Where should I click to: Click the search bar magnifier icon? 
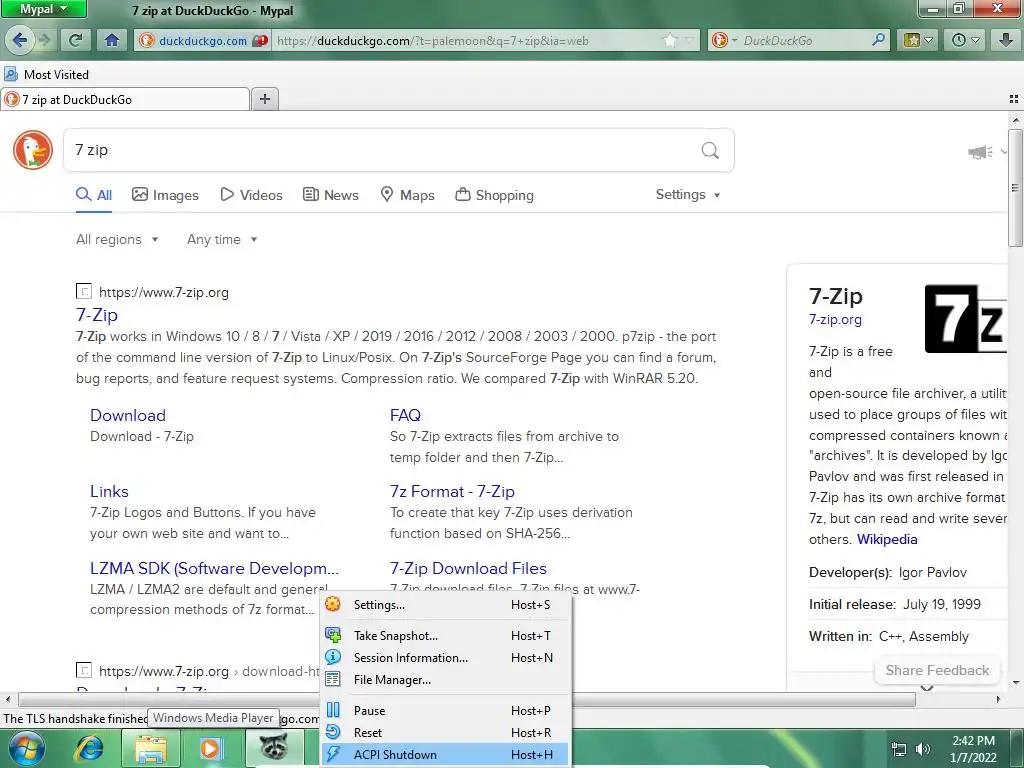tap(878, 40)
